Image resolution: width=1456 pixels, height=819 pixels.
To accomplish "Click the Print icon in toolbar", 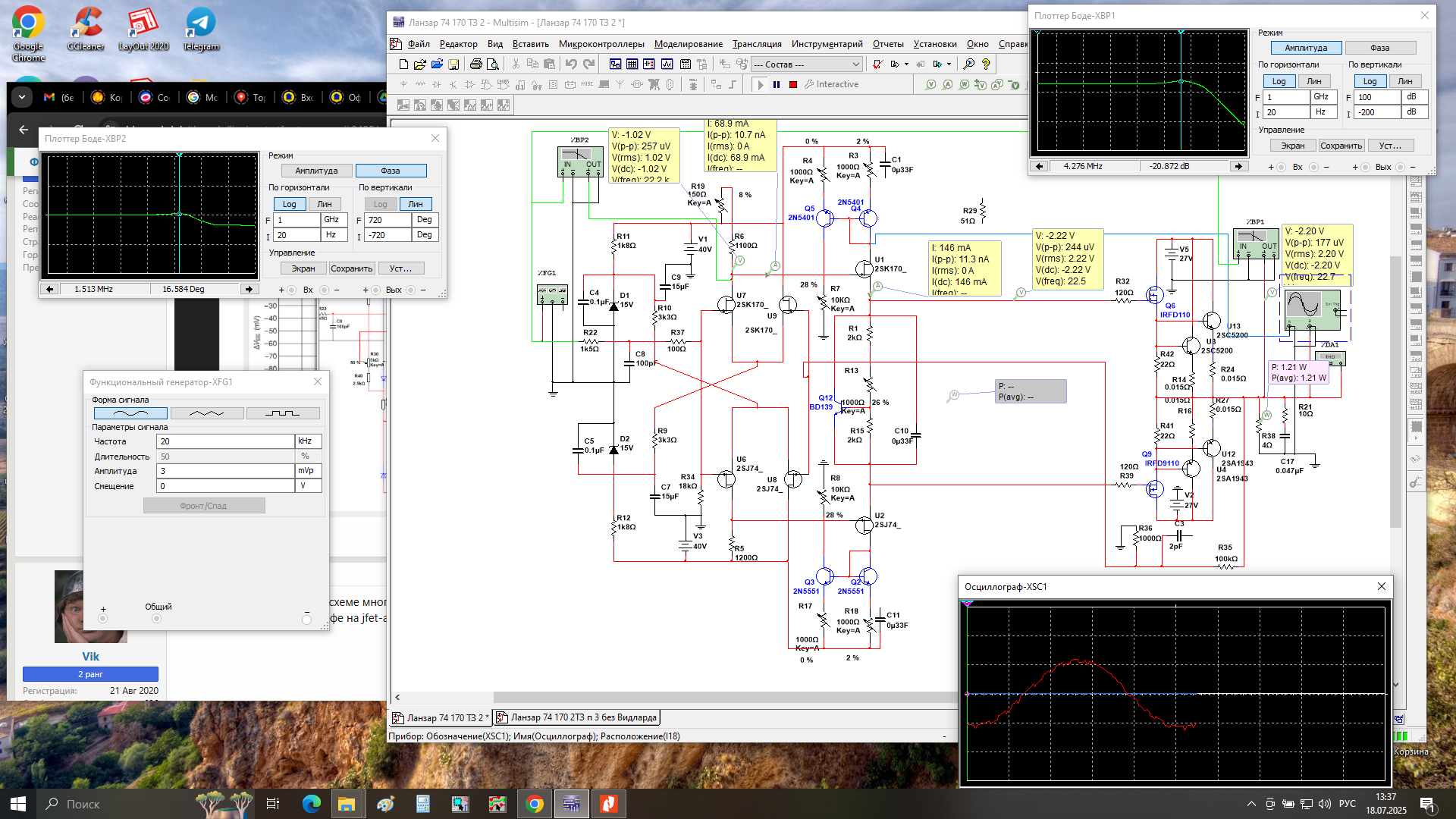I will (475, 64).
